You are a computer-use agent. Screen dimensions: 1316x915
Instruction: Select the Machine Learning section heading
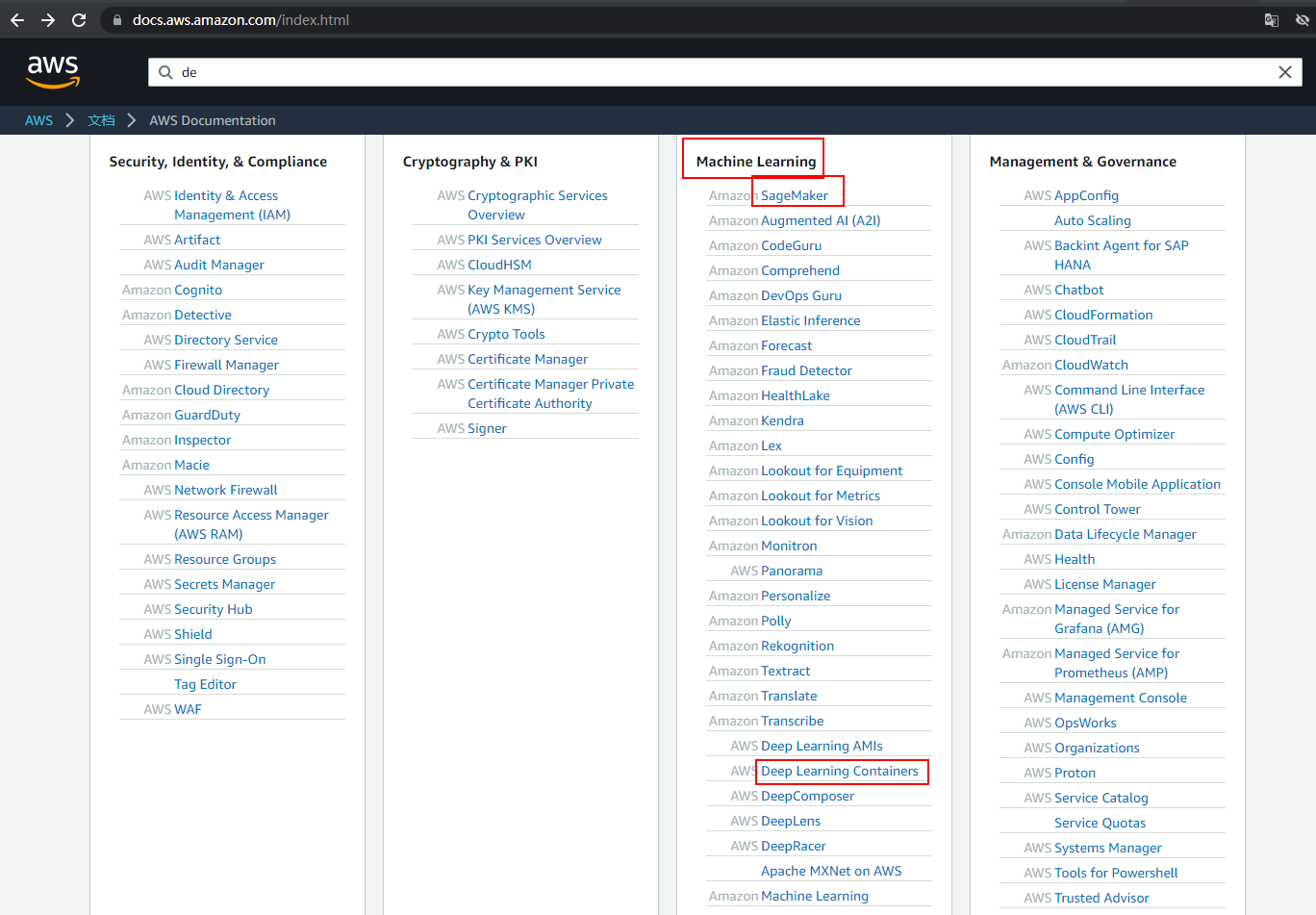[x=756, y=162]
